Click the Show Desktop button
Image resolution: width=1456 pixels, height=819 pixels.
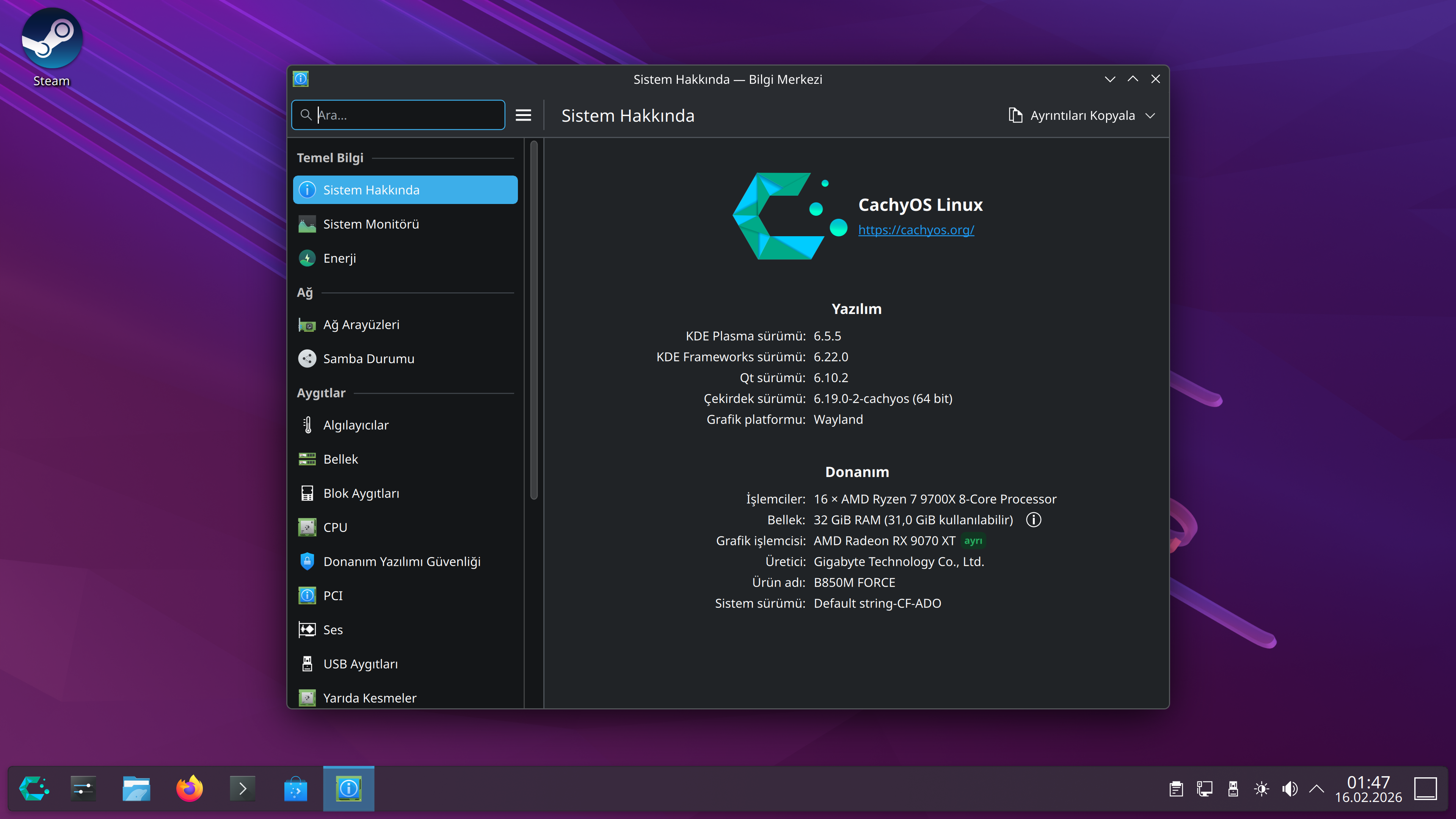(1426, 789)
